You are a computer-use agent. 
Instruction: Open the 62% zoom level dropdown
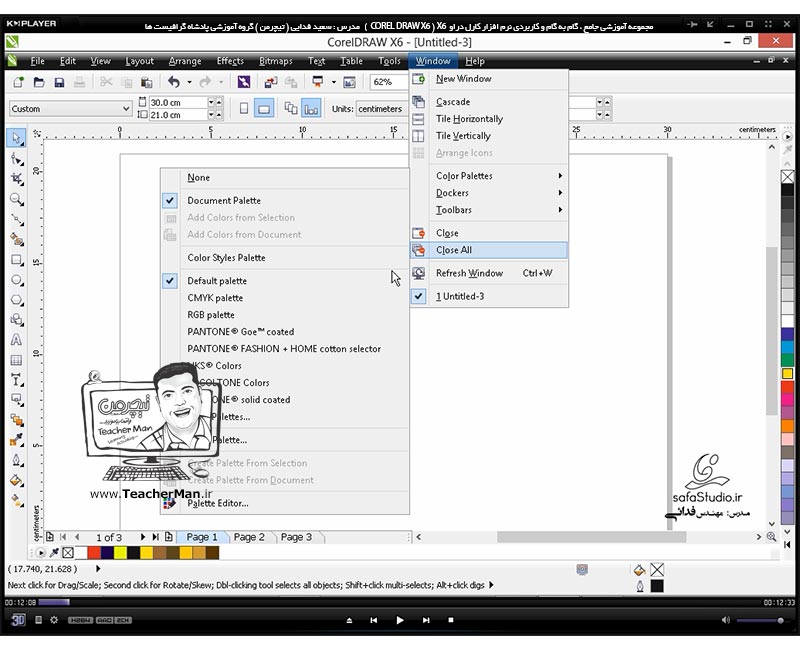tap(389, 82)
